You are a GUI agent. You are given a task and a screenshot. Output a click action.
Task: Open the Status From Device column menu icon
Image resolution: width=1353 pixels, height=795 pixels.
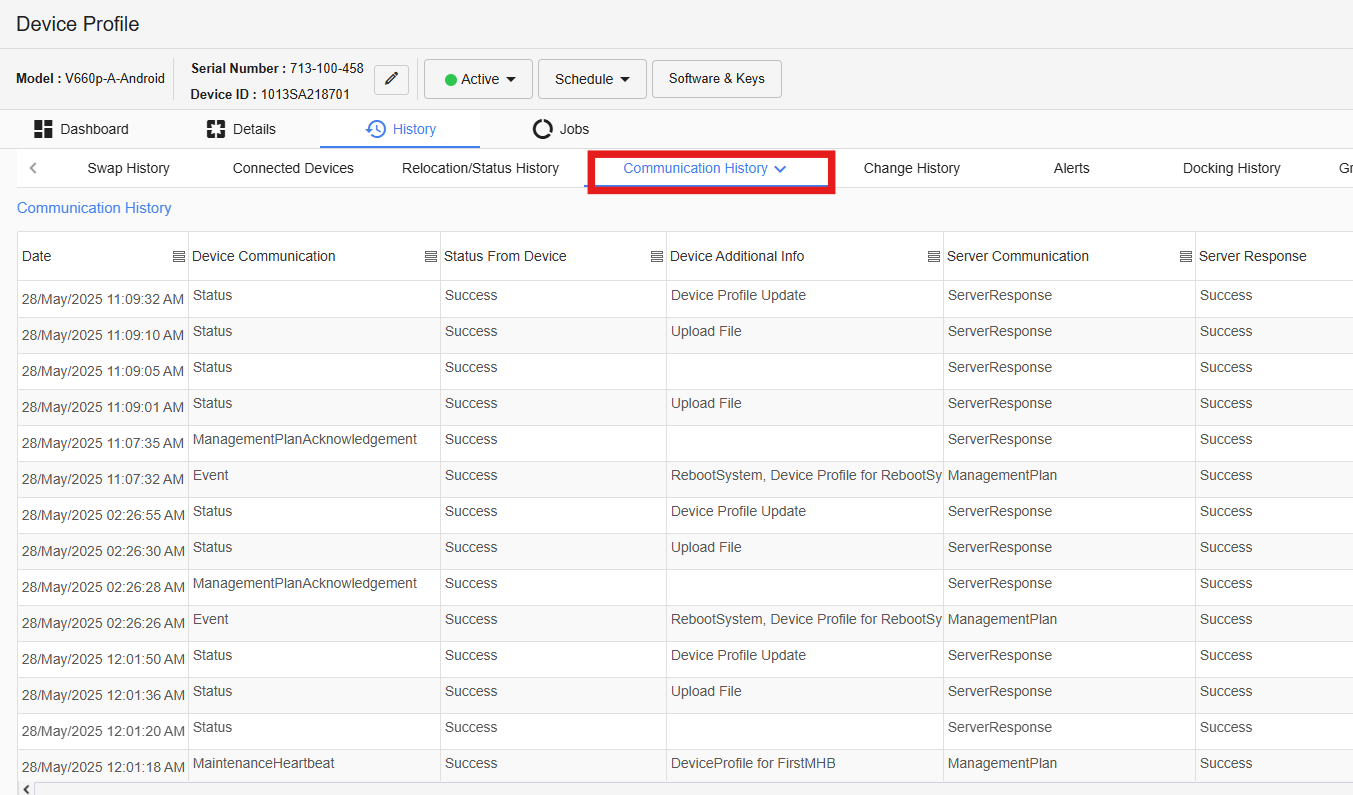click(x=657, y=257)
